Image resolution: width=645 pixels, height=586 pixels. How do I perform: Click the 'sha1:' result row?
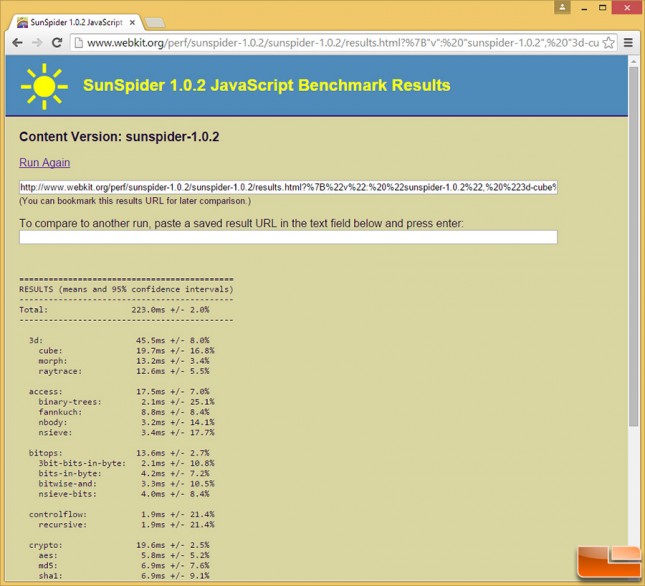(x=124, y=576)
